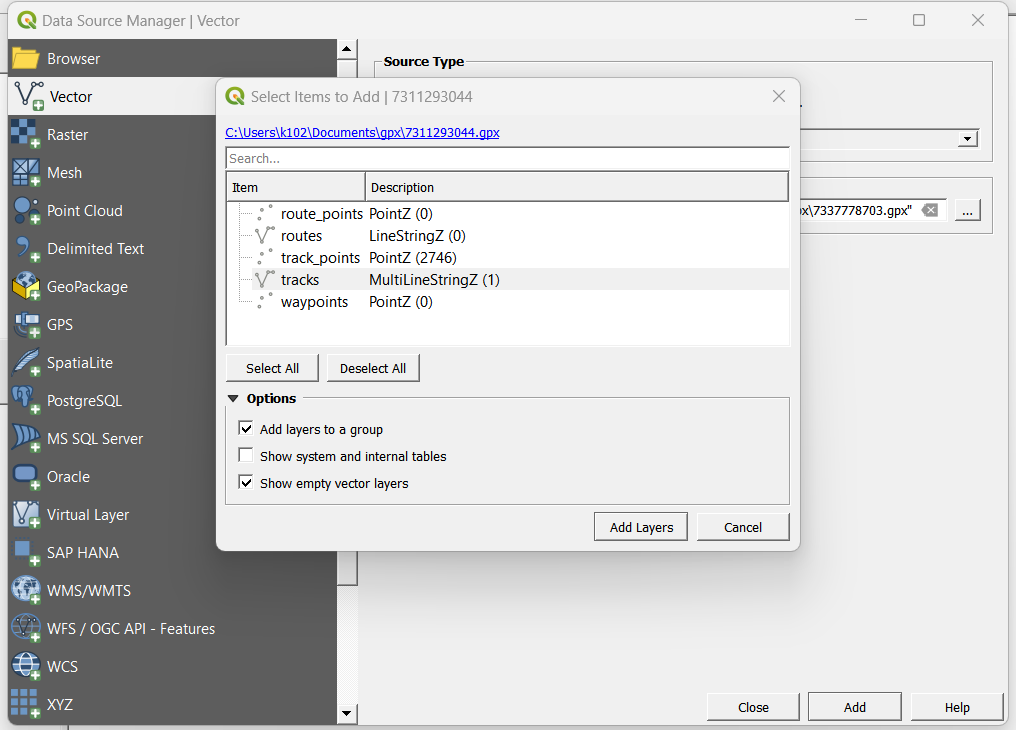This screenshot has height=730, width=1016.
Task: Select the Point Cloud icon
Action: pos(26,211)
